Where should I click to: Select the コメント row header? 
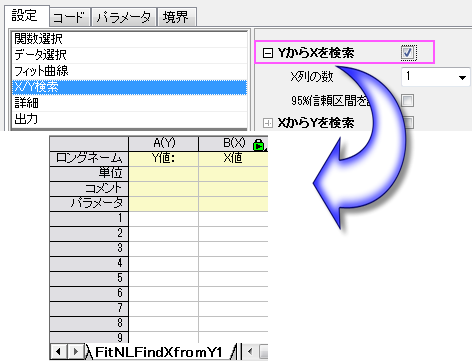[89, 189]
